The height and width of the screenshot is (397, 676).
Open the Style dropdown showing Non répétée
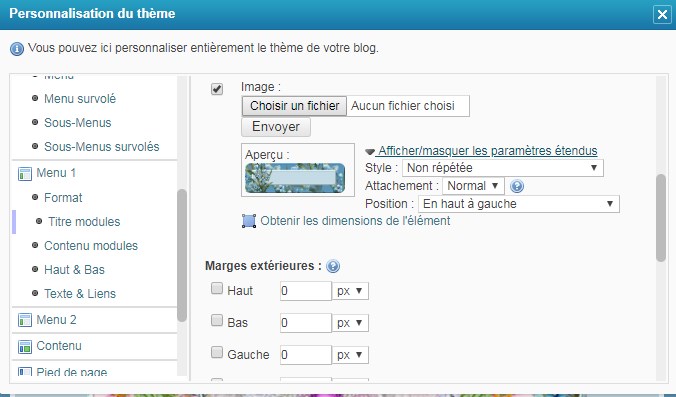[503, 168]
